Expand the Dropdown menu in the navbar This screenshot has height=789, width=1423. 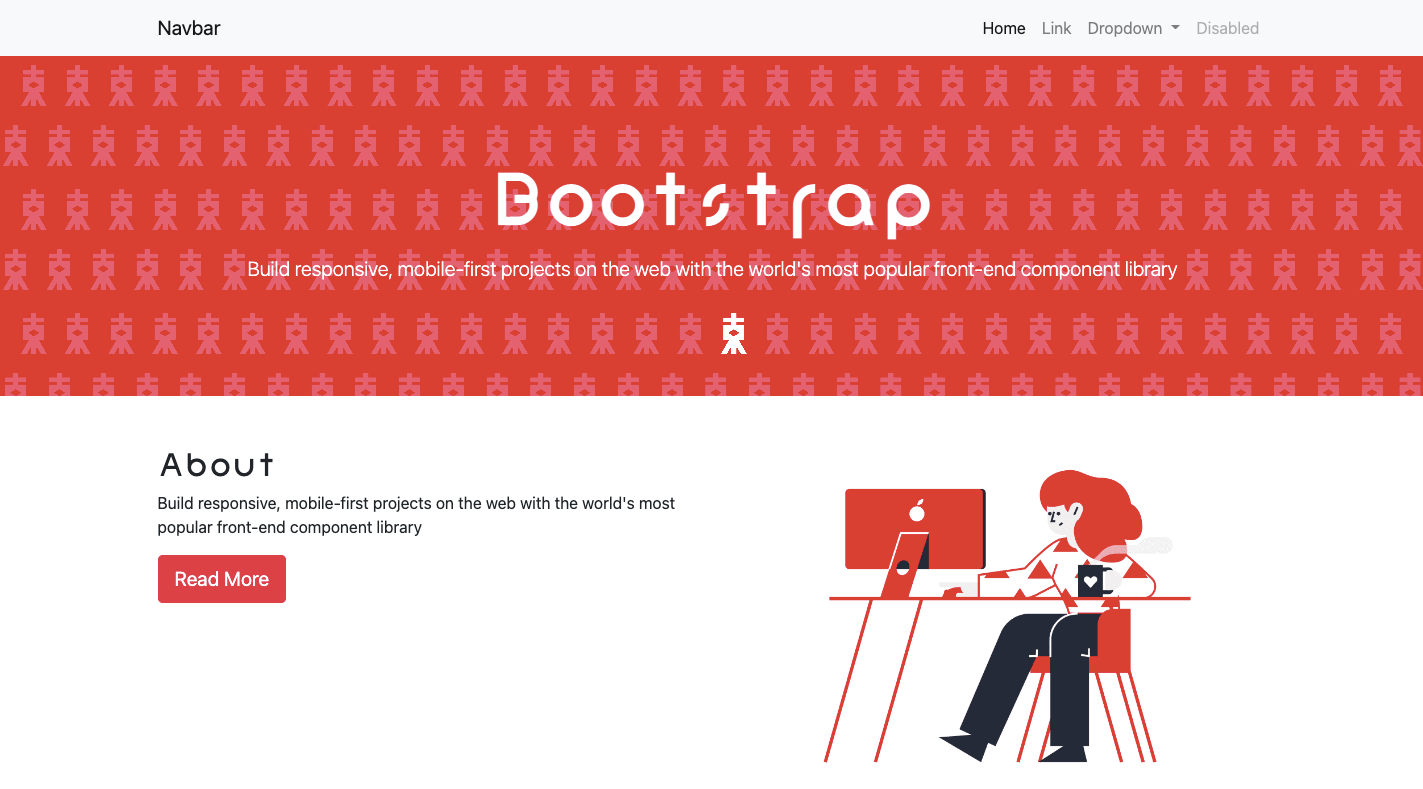[x=1125, y=28]
